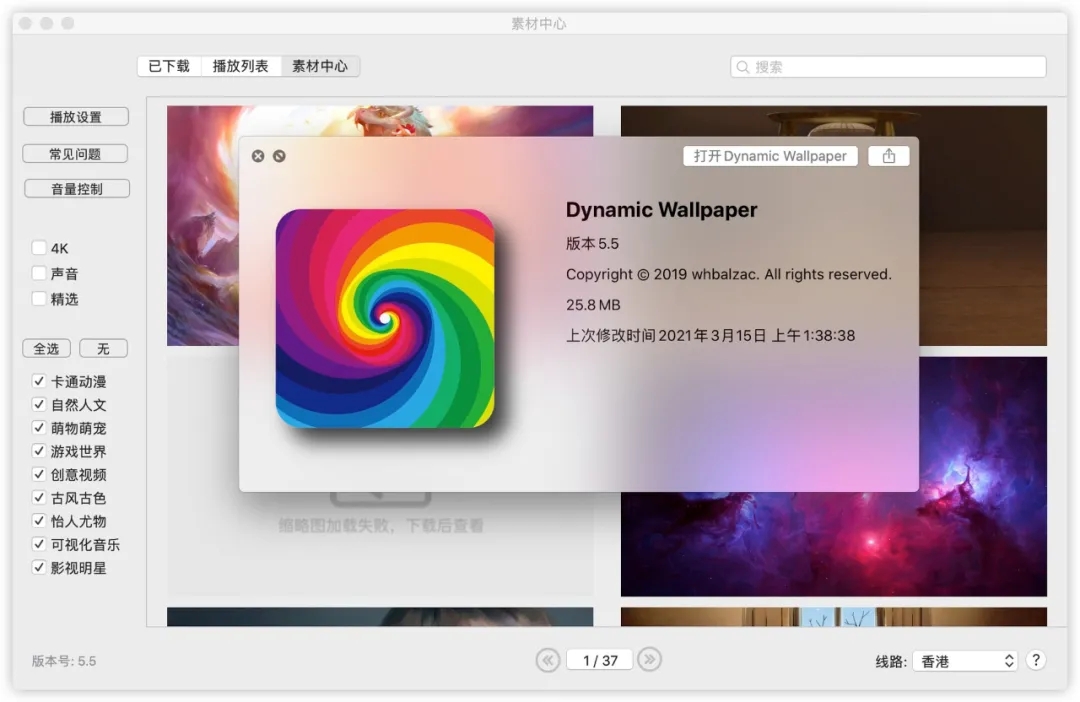The height and width of the screenshot is (702, 1080).
Task: Click the 版本 5.5 text in the popup
Action: click(592, 244)
